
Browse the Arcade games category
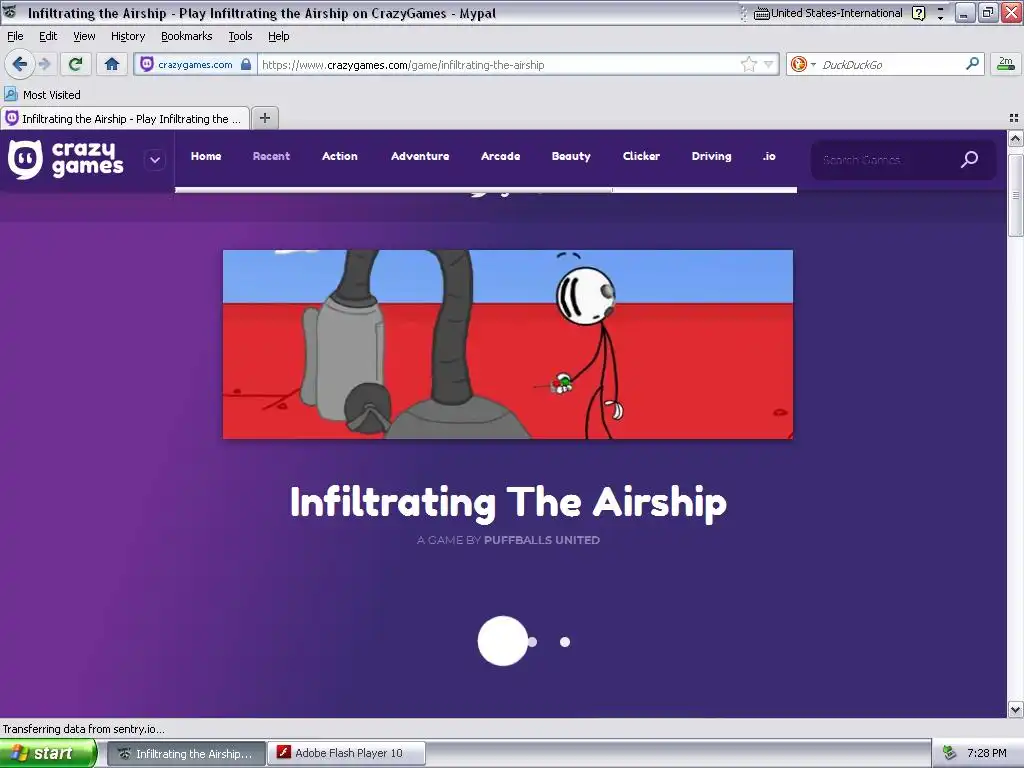click(x=500, y=156)
